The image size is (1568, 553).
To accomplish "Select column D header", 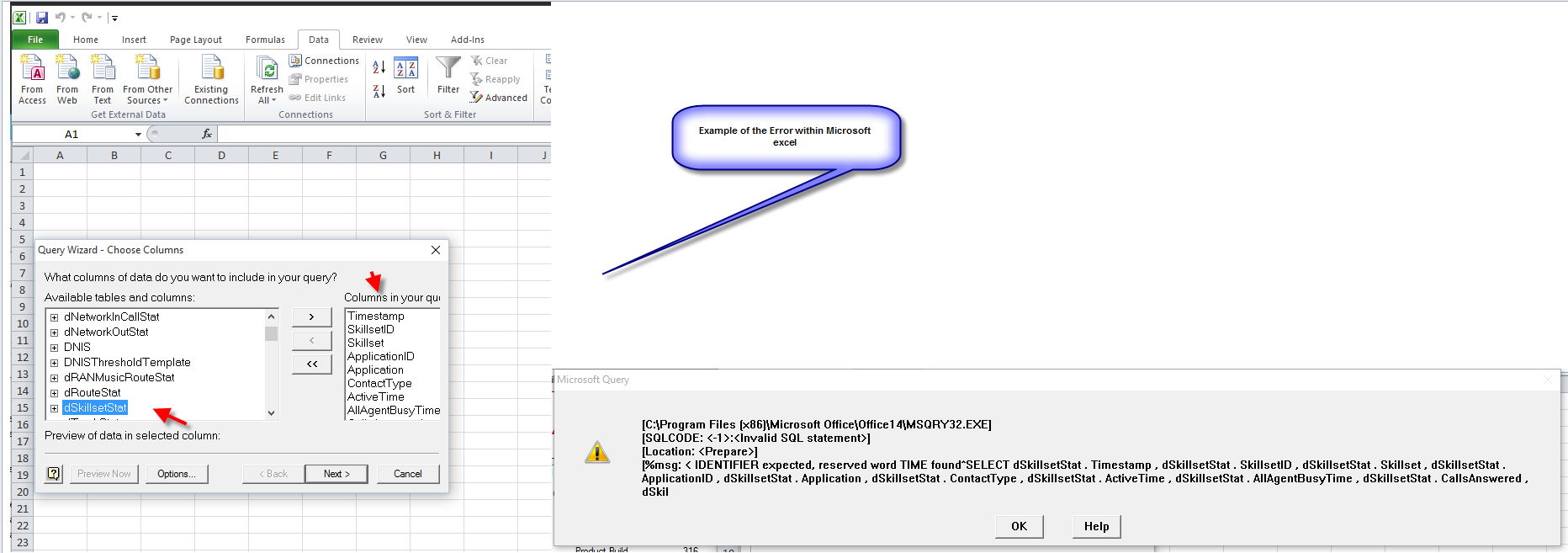I will [221, 155].
